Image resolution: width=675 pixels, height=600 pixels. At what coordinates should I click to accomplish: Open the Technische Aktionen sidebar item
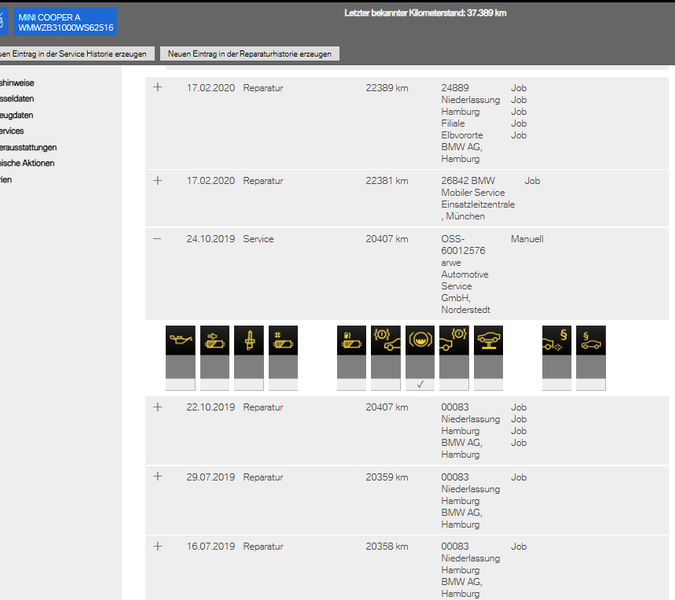tap(27, 163)
